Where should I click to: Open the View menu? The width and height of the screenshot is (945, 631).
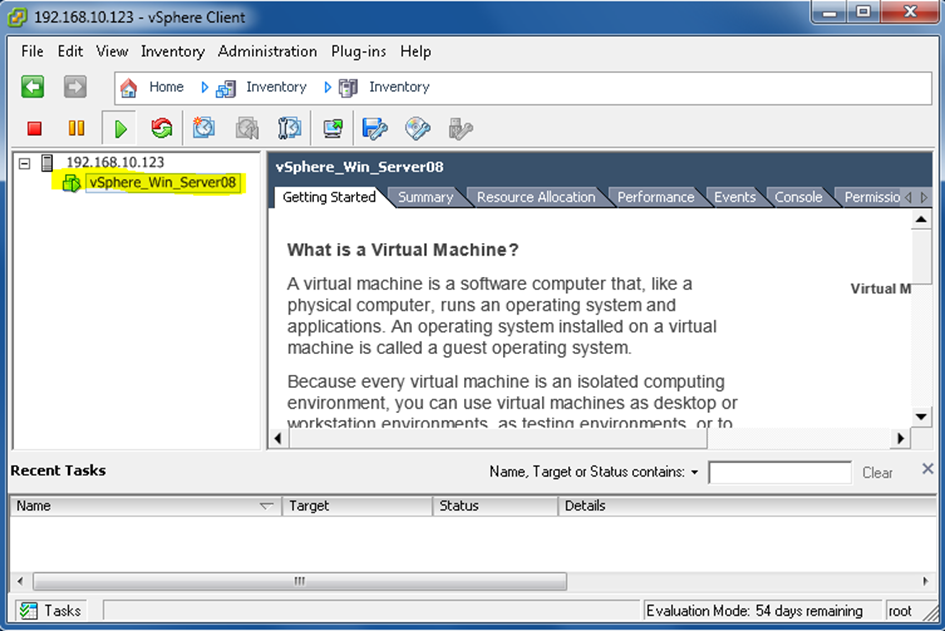point(112,52)
